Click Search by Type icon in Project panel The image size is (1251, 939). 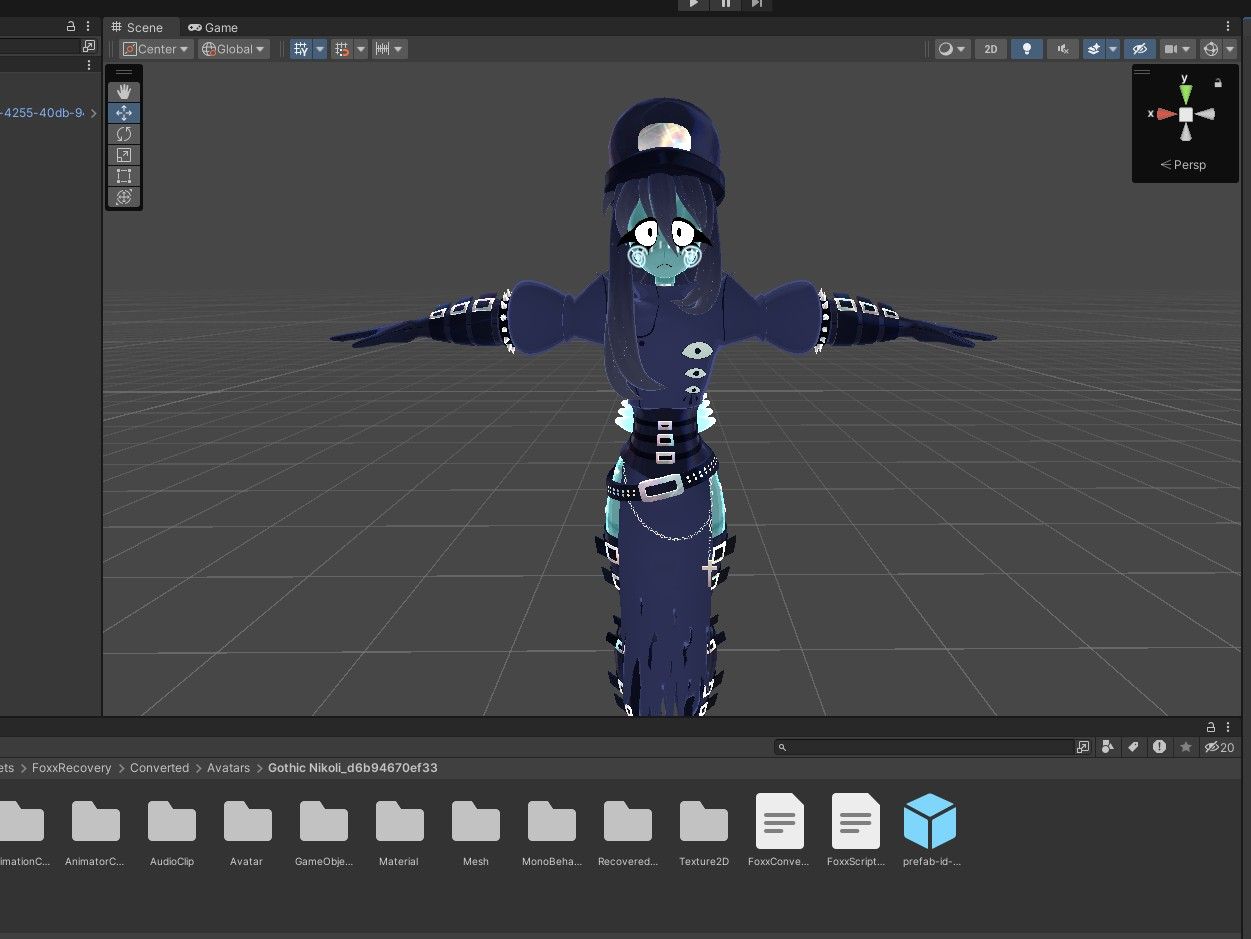[x=1108, y=747]
